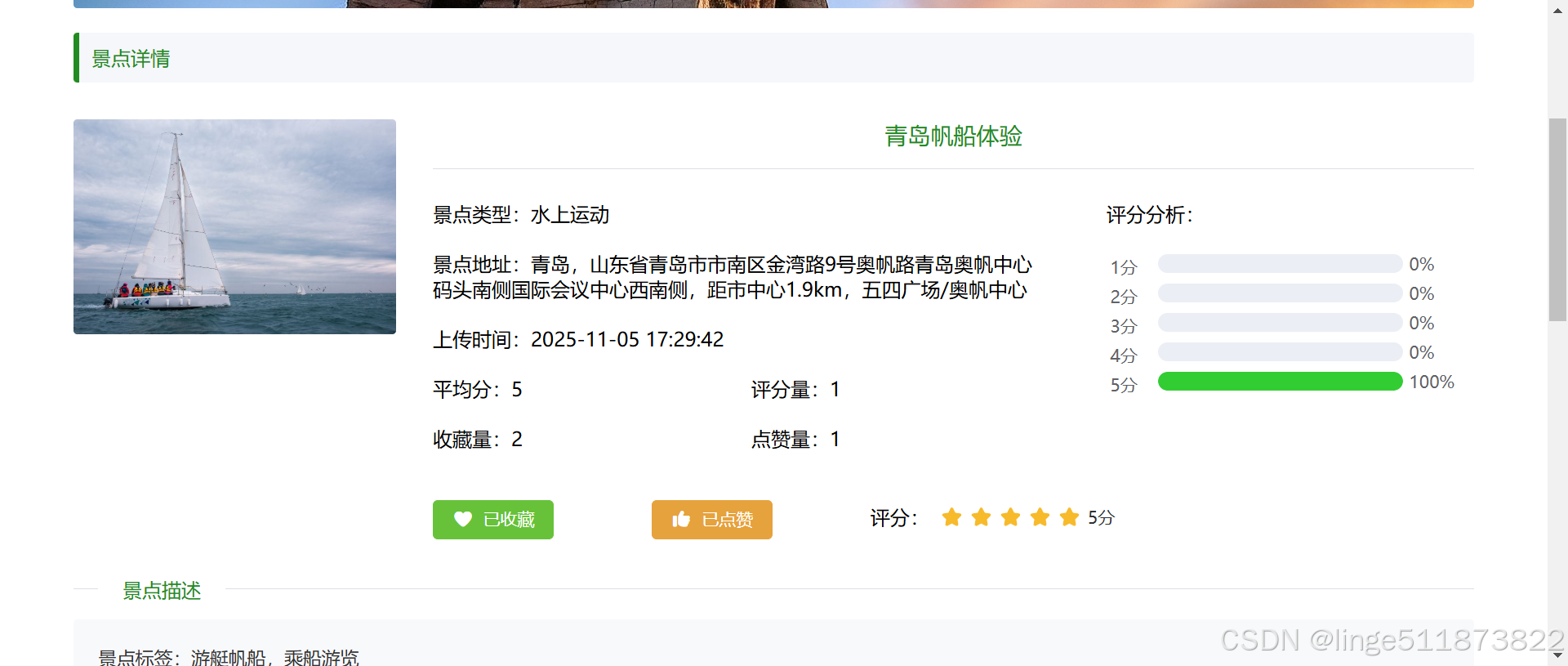Image resolution: width=1568 pixels, height=666 pixels.
Task: Click the thumbs-up icon on the 已点赞 button
Action: [x=681, y=519]
